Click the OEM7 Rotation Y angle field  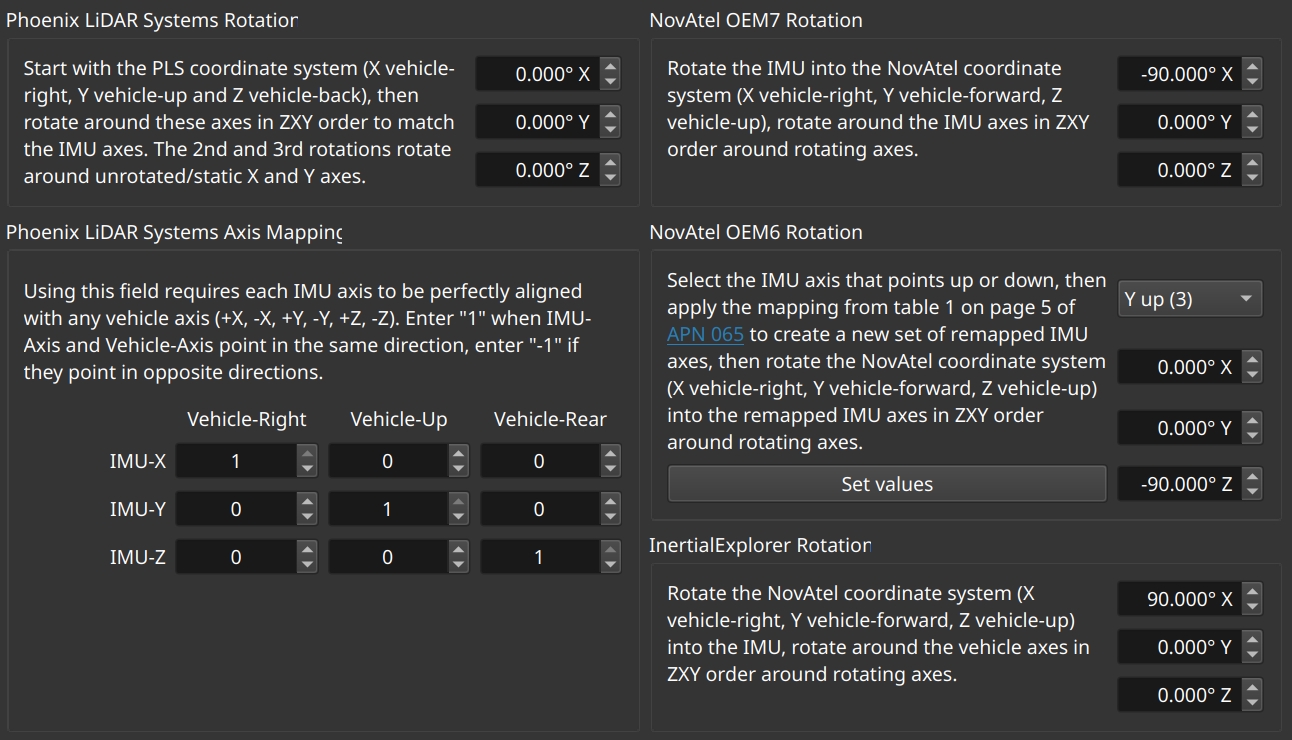[1179, 122]
